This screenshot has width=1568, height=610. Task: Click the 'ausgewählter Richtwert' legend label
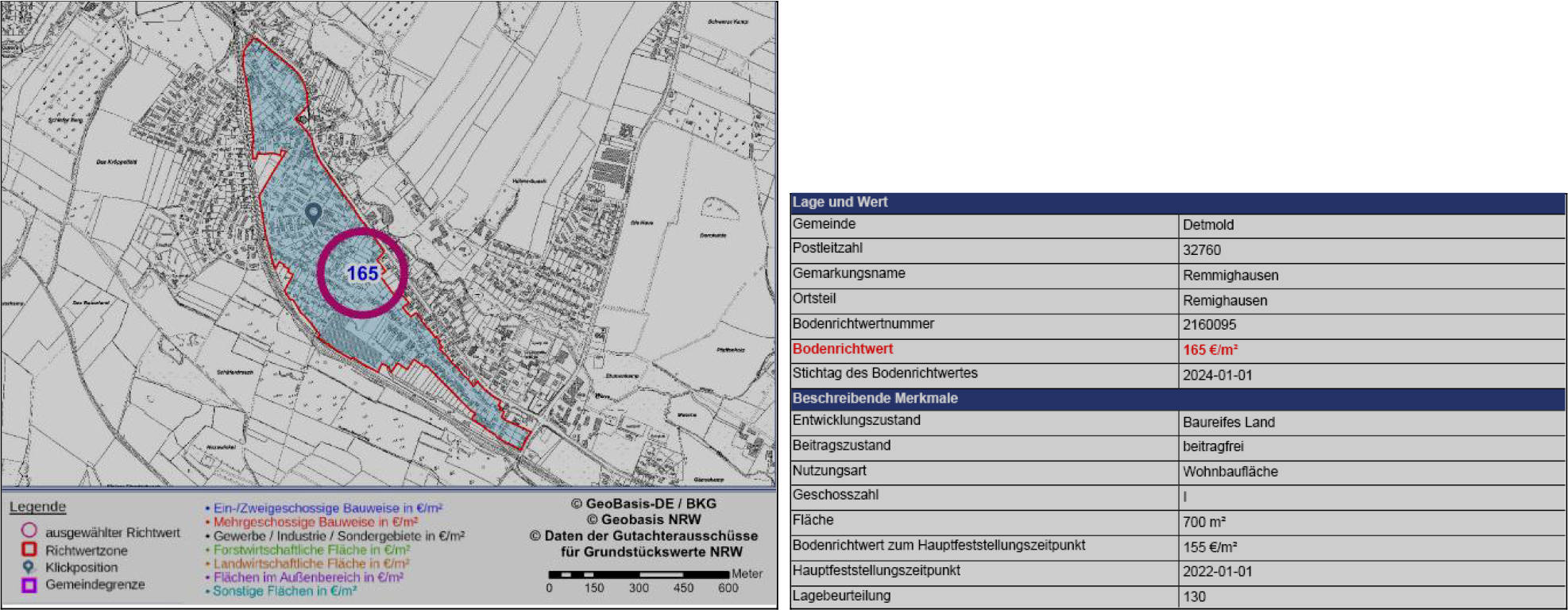[113, 532]
